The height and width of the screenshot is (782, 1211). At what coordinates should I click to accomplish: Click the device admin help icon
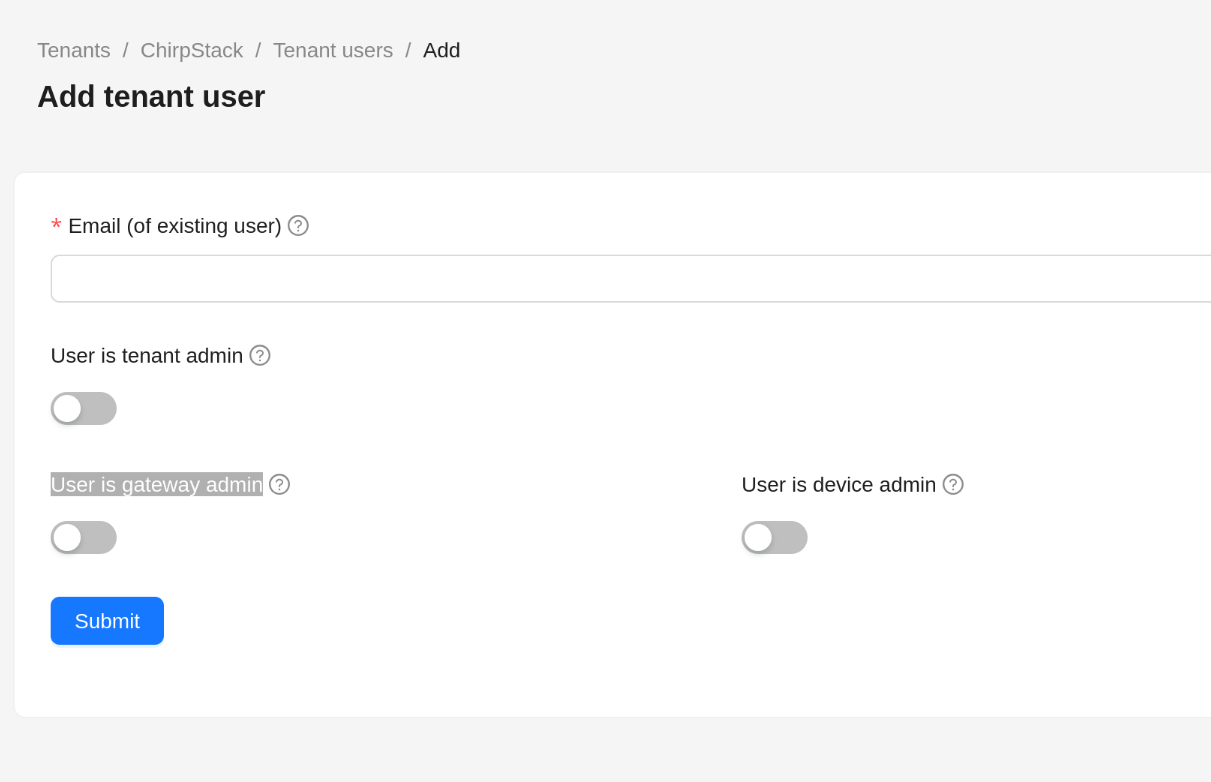pyautogui.click(x=953, y=485)
